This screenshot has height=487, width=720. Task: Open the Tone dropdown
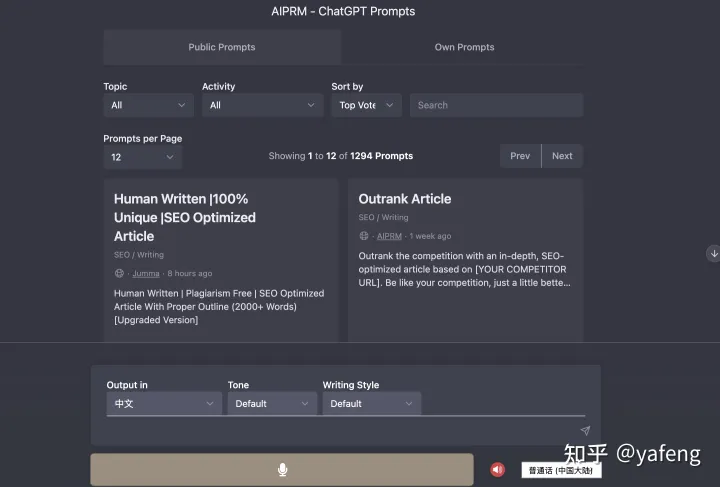pyautogui.click(x=272, y=404)
